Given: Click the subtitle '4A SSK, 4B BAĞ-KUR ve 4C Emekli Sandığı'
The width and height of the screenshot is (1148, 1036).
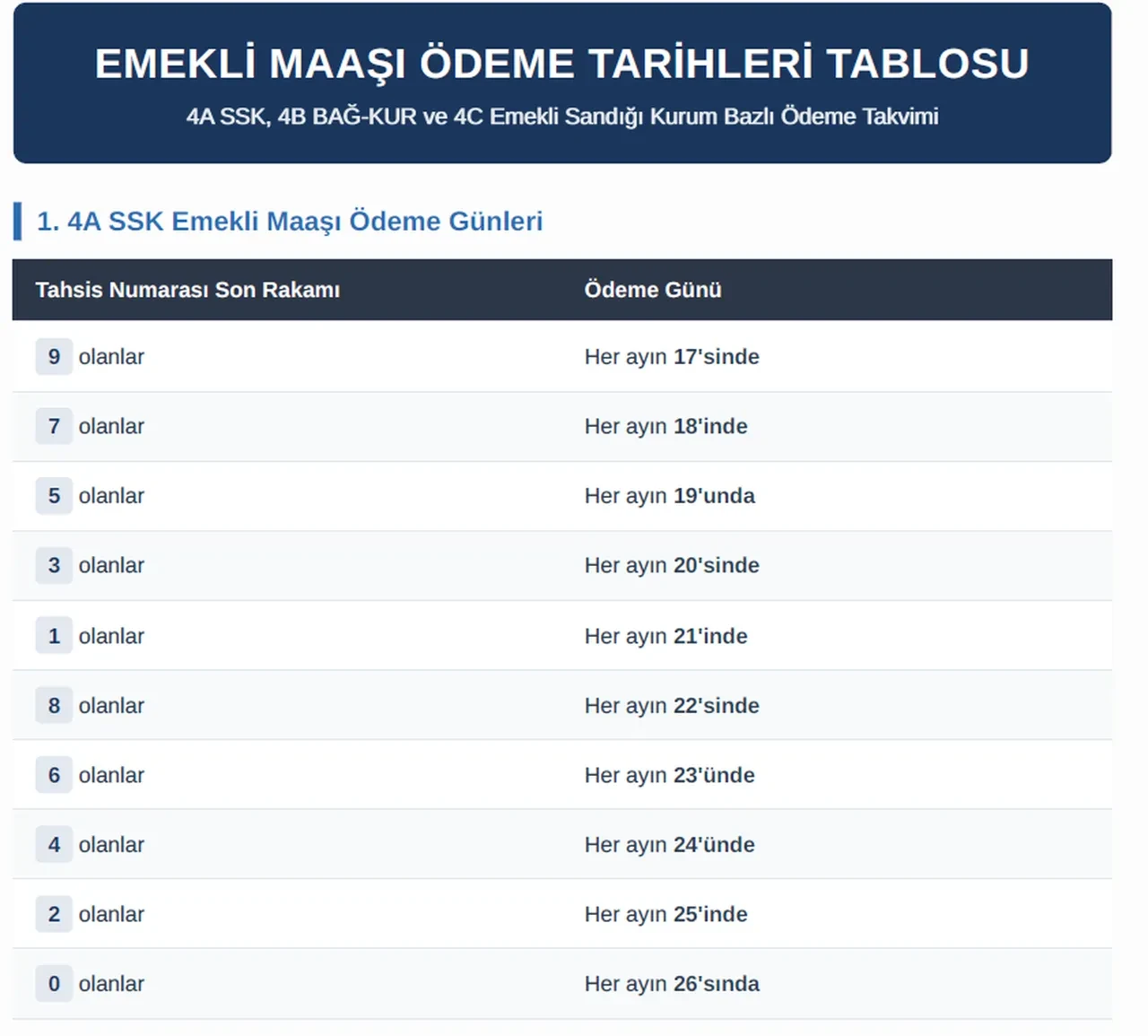Looking at the screenshot, I should [416, 117].
